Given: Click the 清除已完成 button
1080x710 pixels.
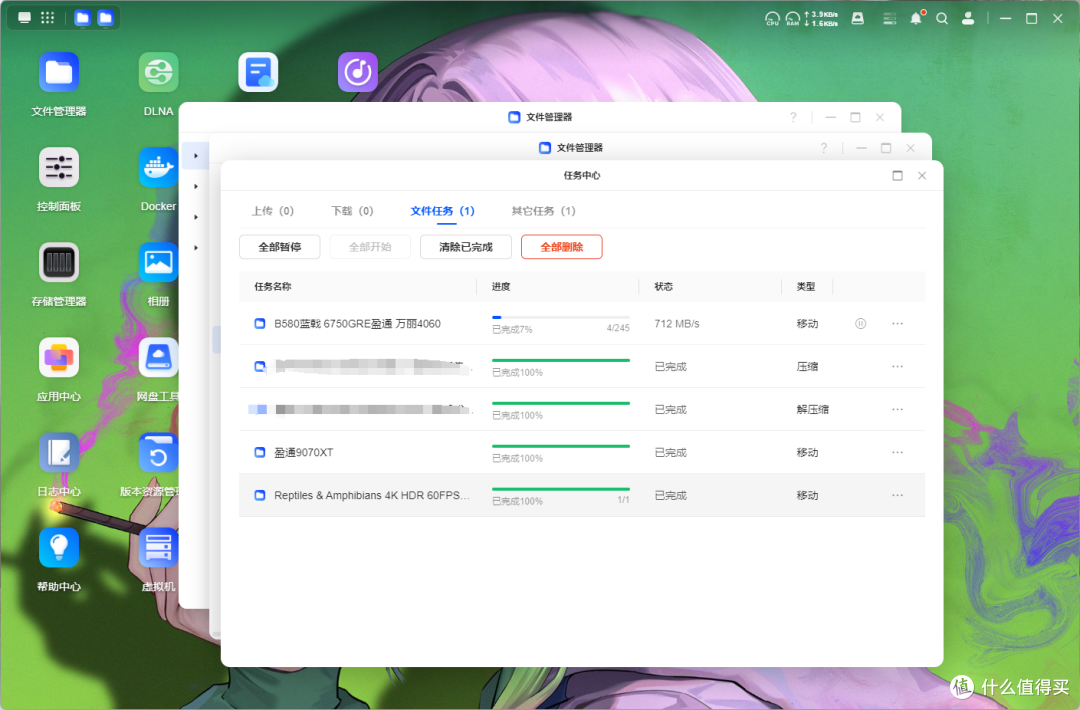Looking at the screenshot, I should tap(466, 247).
